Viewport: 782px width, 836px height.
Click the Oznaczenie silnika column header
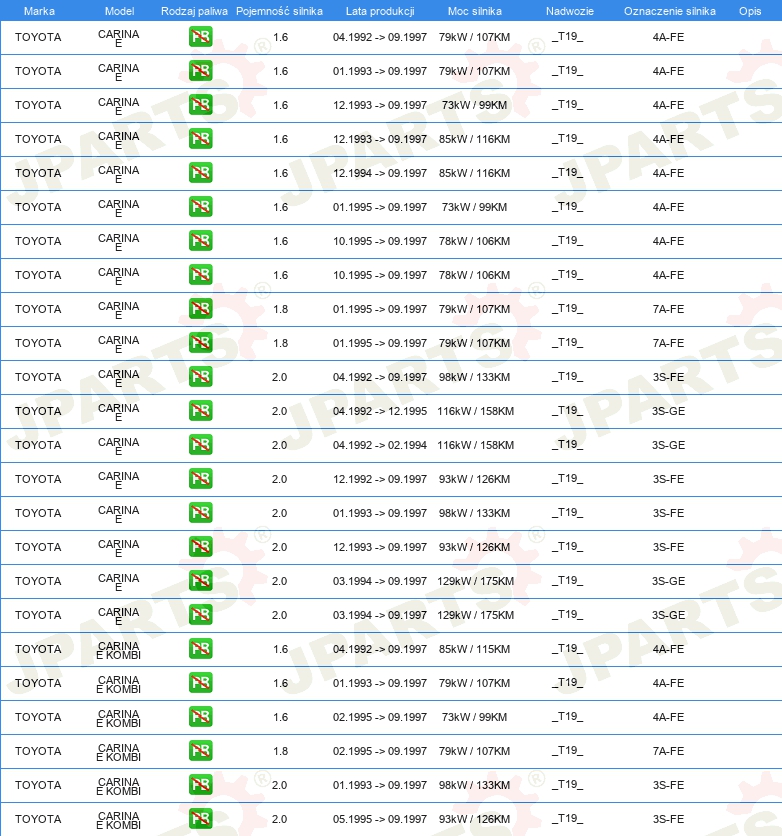(670, 11)
